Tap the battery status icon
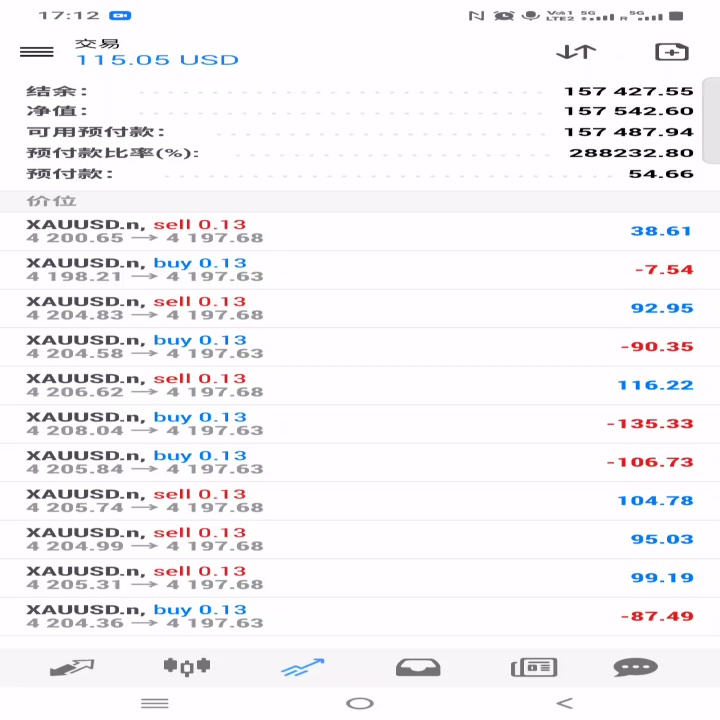The width and height of the screenshot is (720, 720). 676,16
